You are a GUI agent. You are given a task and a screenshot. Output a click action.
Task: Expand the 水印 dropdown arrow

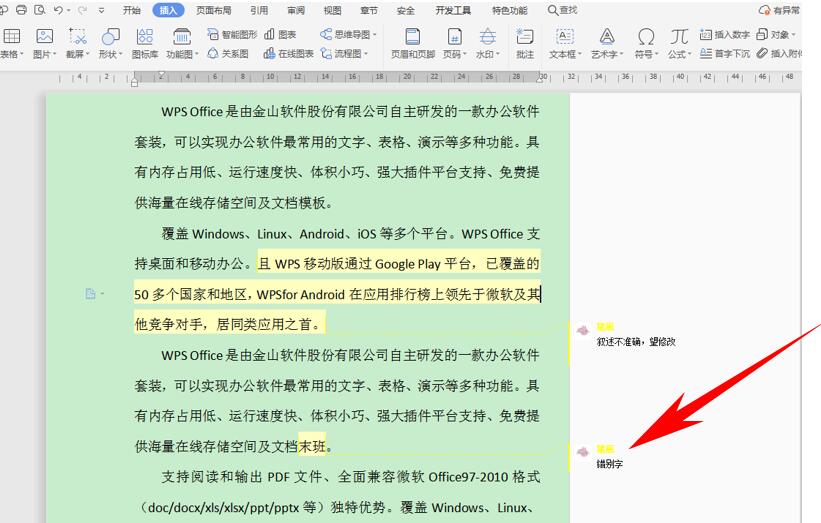(498, 54)
